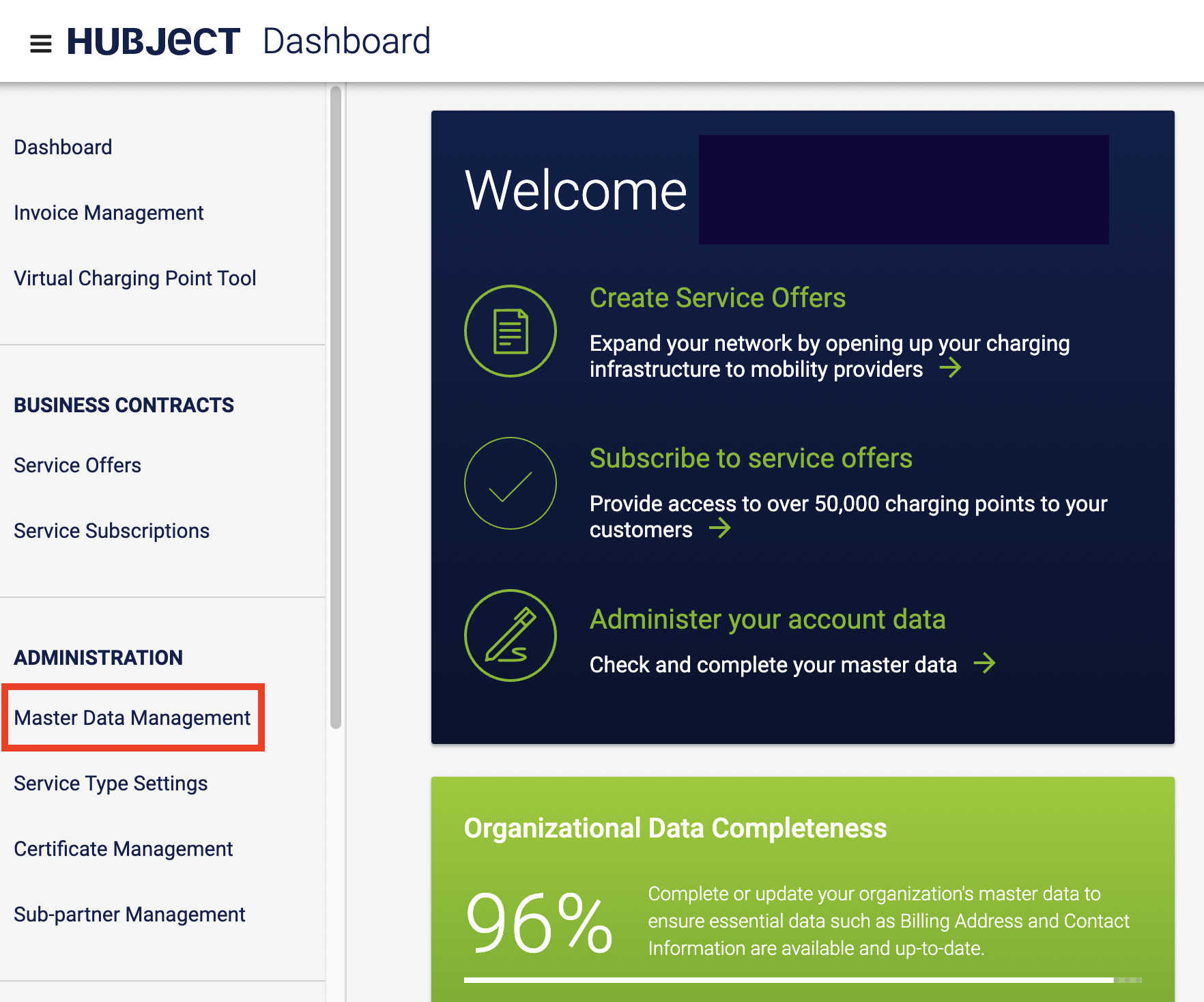This screenshot has width=1204, height=1002.
Task: Go to Service Subscriptions page
Action: click(111, 531)
